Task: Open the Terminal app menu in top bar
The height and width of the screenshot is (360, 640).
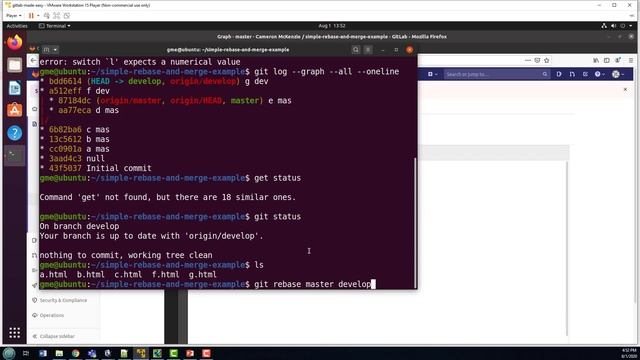Action: [x=54, y=26]
